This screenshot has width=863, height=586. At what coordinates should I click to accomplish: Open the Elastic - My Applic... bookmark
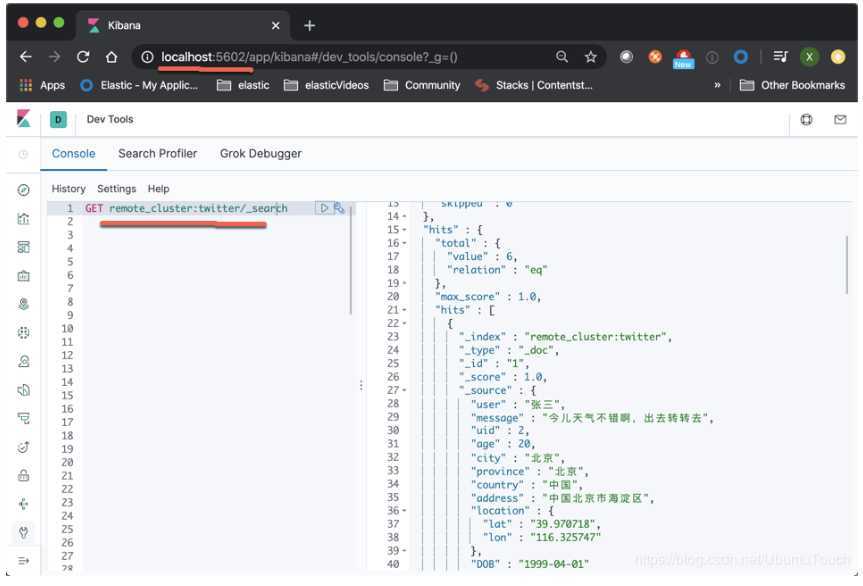(139, 85)
